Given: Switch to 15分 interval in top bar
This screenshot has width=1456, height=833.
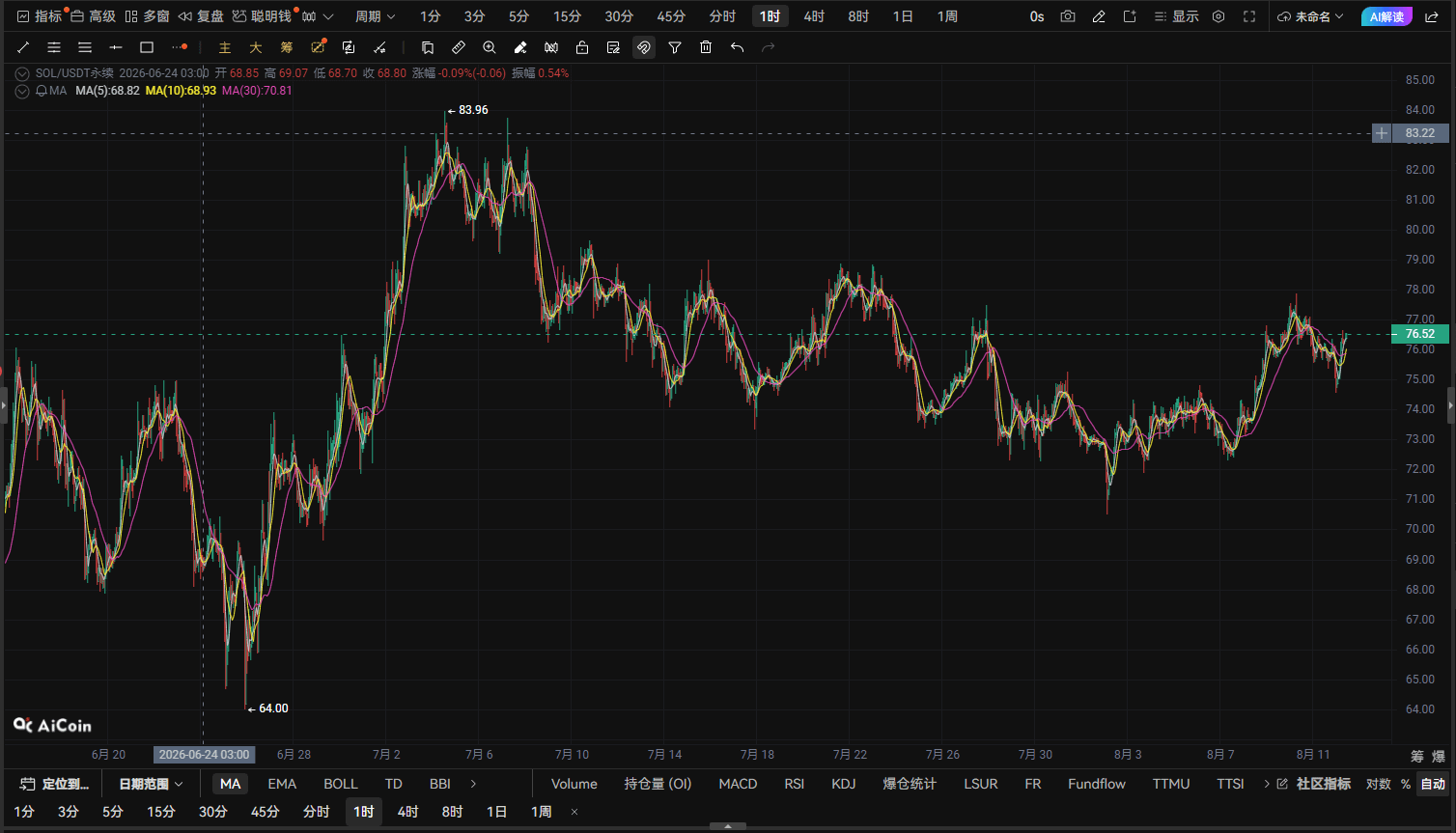Looking at the screenshot, I should pos(568,16).
